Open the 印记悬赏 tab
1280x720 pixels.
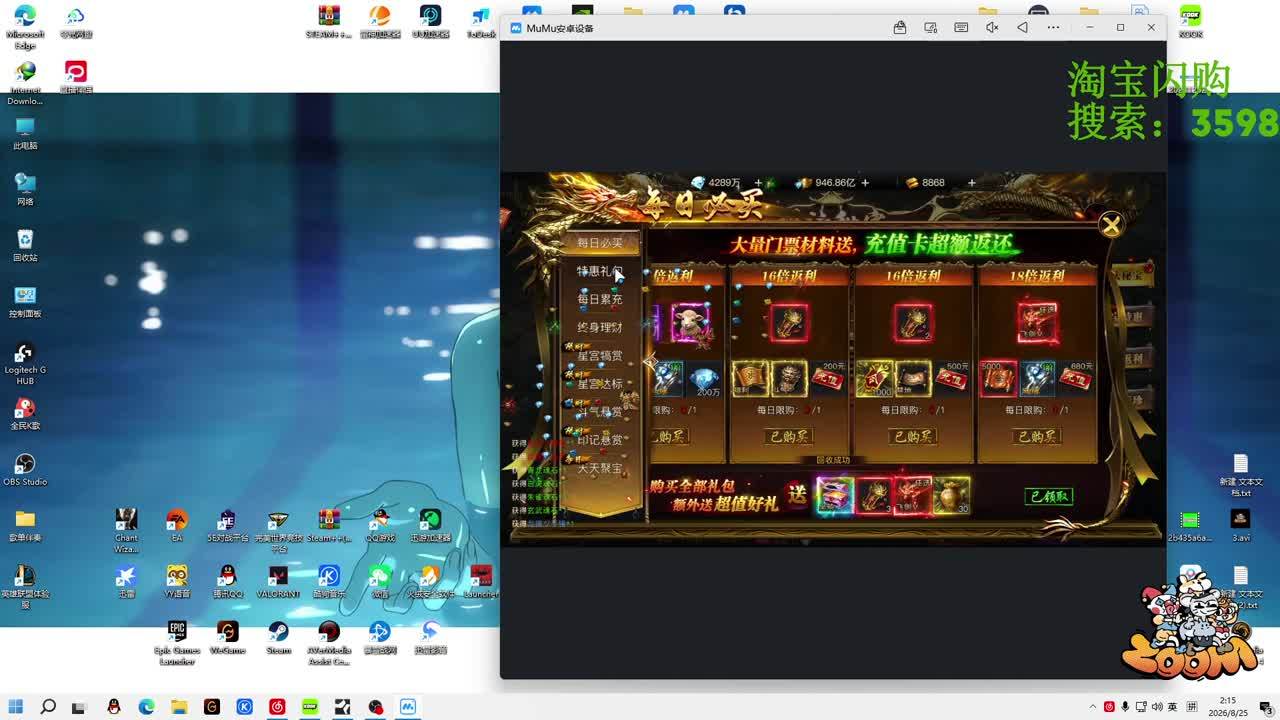[x=600, y=440]
